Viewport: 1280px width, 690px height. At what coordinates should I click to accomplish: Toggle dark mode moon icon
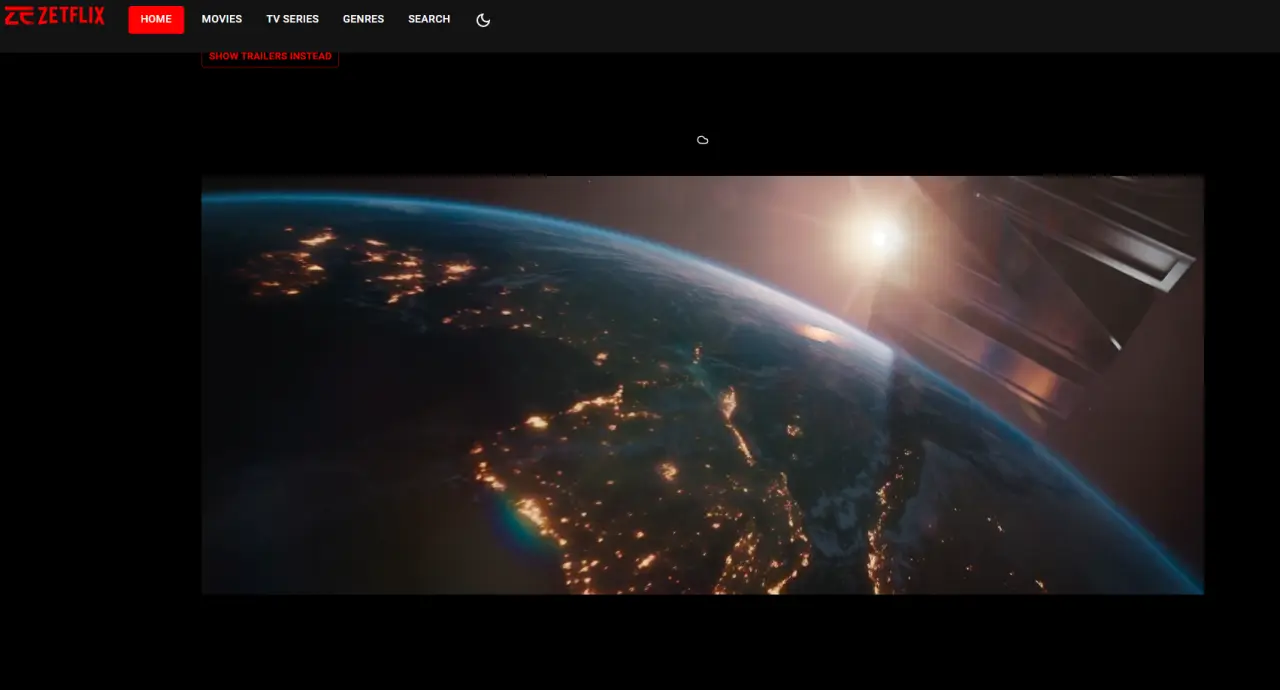pos(483,20)
